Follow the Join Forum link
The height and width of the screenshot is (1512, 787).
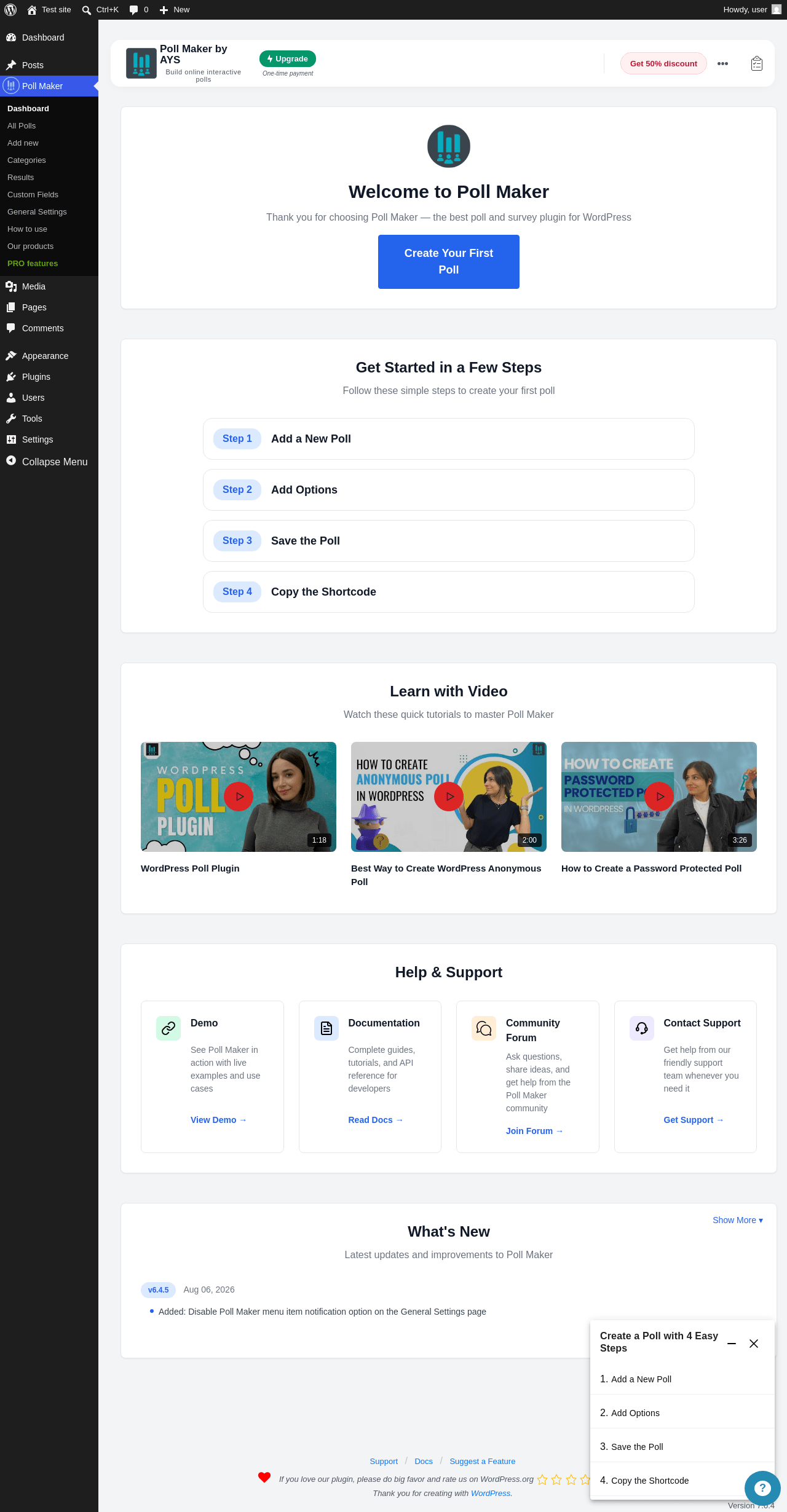pos(534,1131)
